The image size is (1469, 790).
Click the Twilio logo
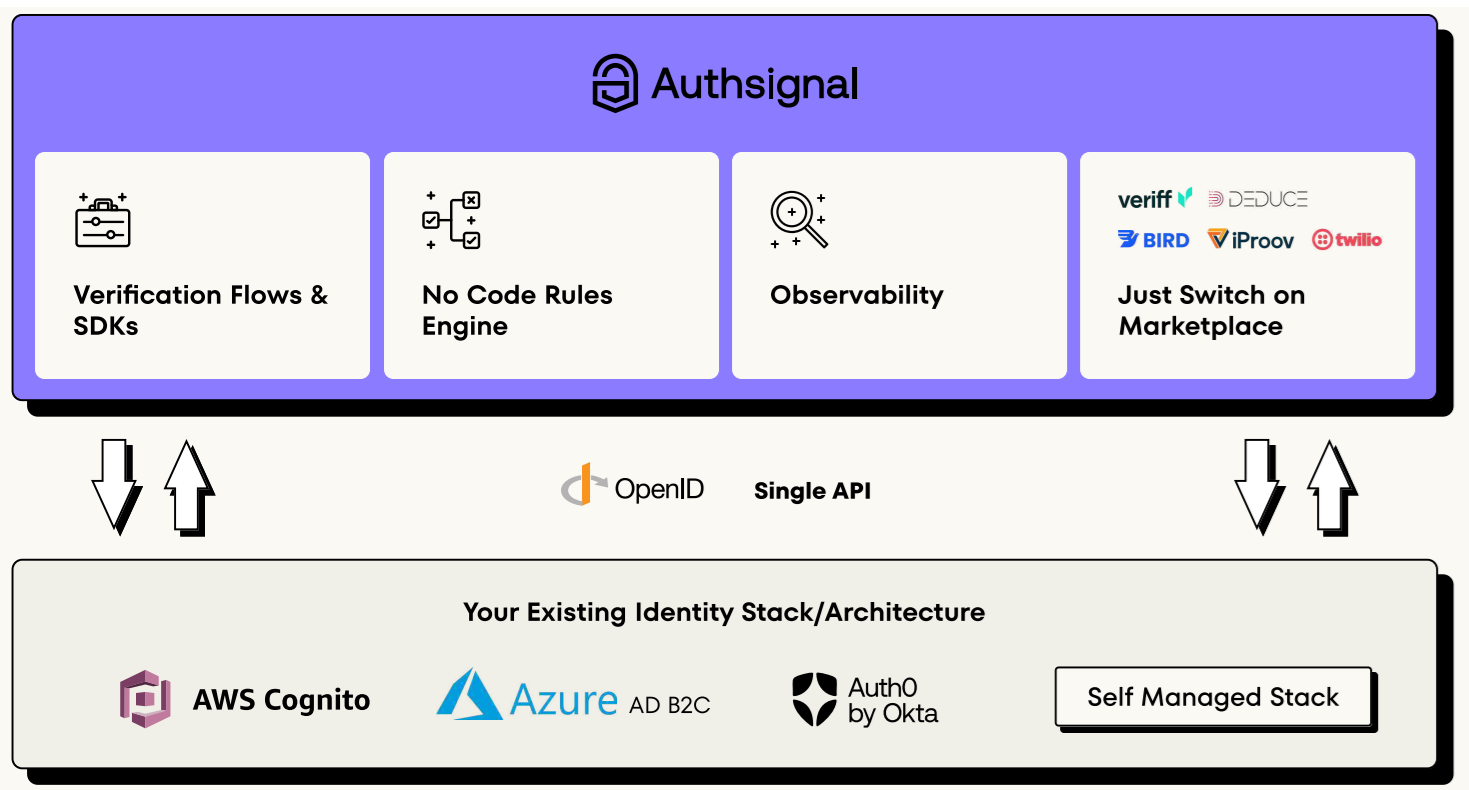(1347, 240)
